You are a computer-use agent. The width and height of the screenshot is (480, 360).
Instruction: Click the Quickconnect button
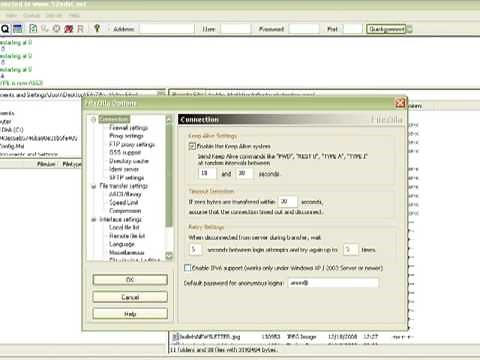(386, 29)
